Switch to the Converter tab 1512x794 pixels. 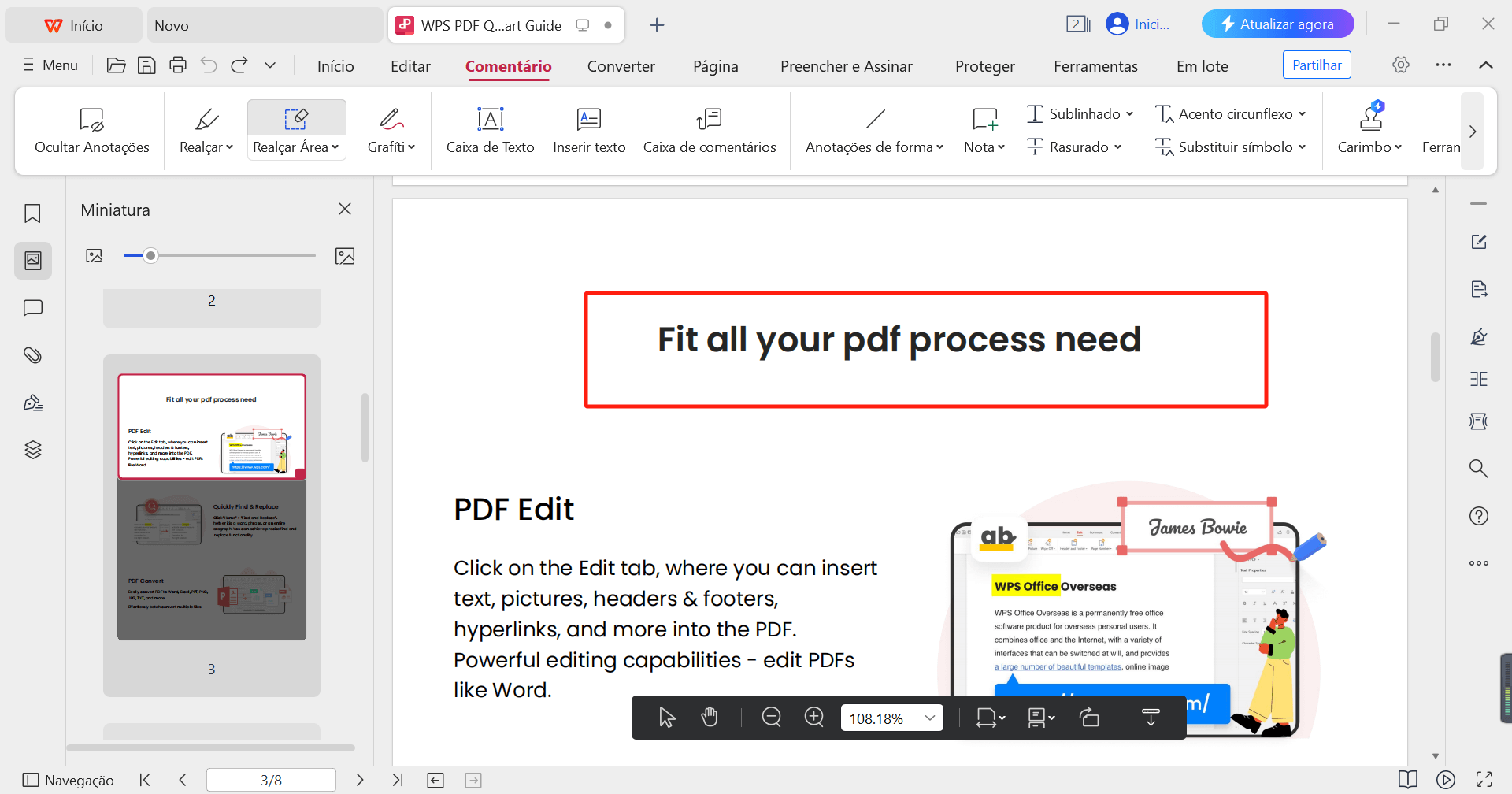click(x=621, y=66)
